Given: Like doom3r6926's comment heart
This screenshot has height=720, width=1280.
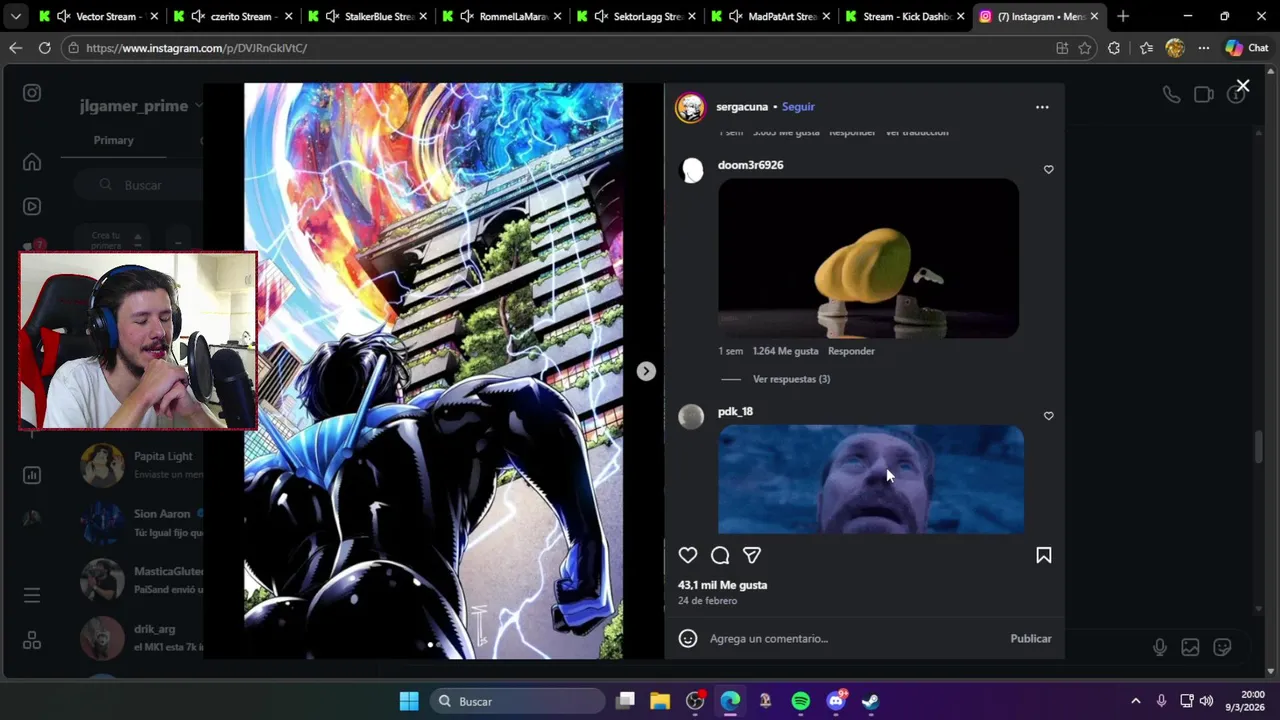Looking at the screenshot, I should (x=1049, y=169).
